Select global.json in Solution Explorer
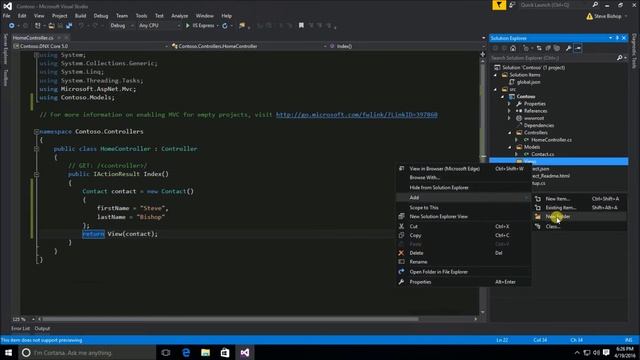The image size is (640, 360). [x=529, y=82]
